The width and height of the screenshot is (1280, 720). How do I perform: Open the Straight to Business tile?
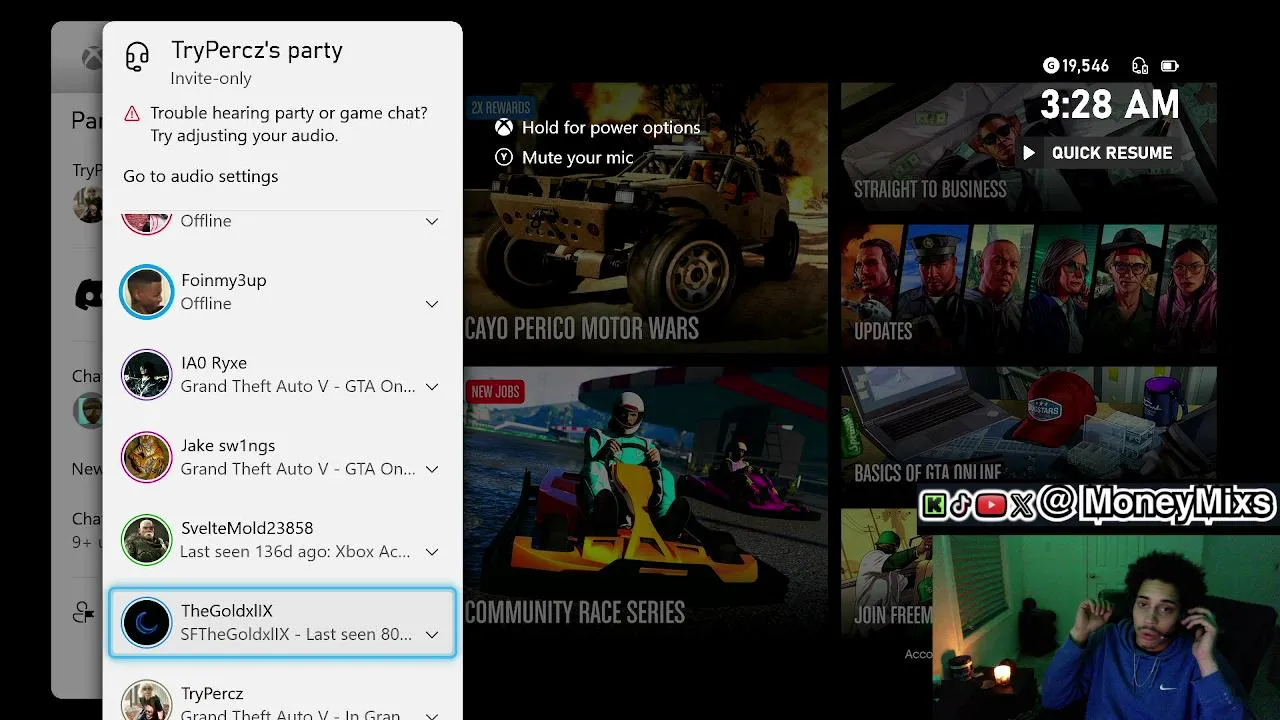click(1029, 147)
